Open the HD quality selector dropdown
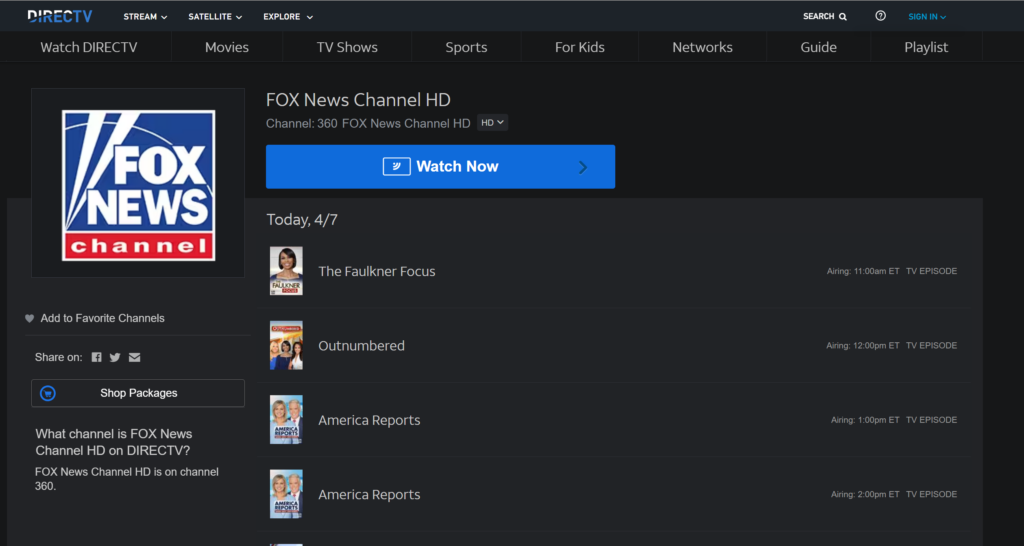 coord(492,123)
